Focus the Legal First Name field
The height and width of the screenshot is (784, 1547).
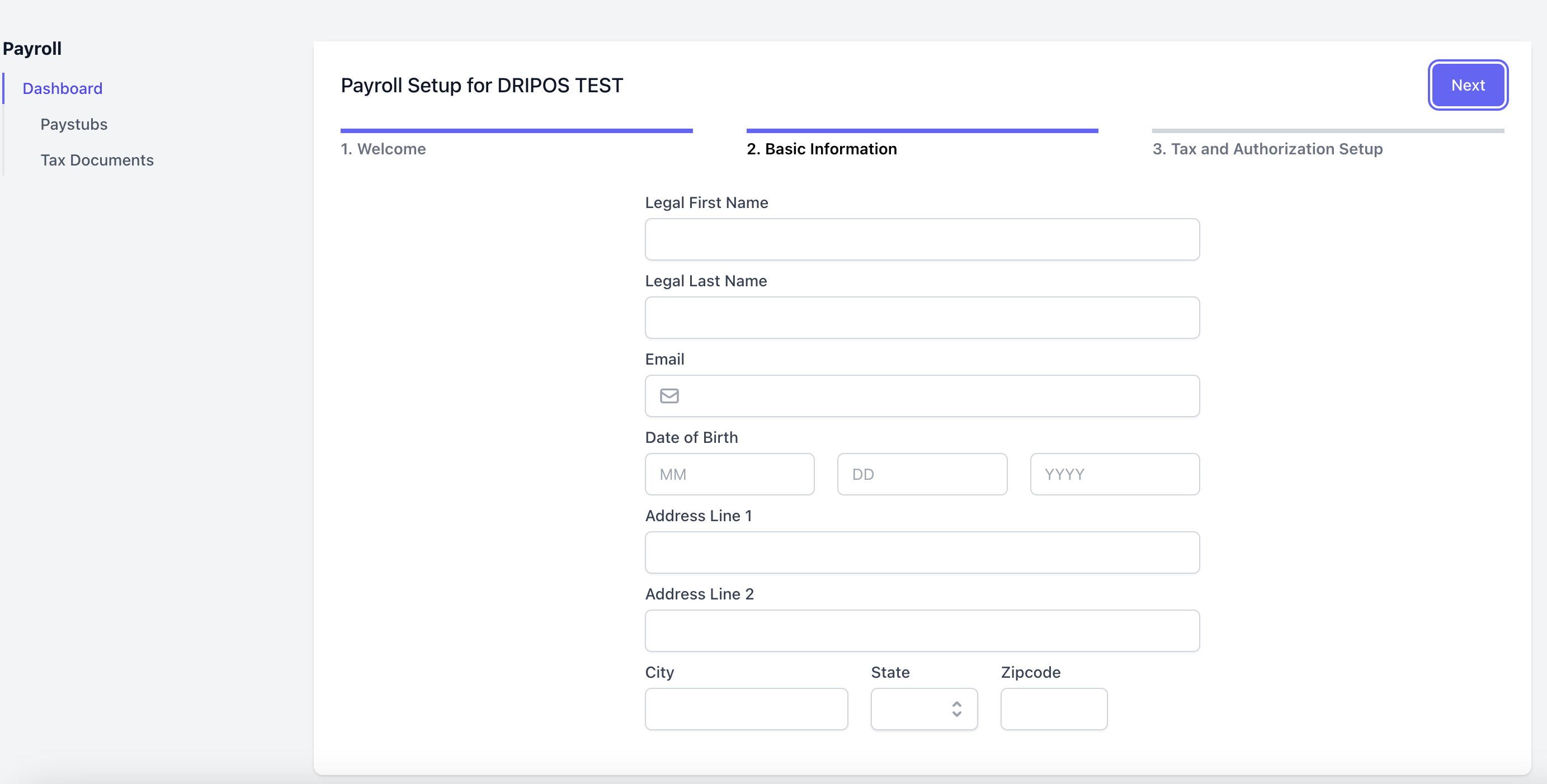[x=922, y=239]
